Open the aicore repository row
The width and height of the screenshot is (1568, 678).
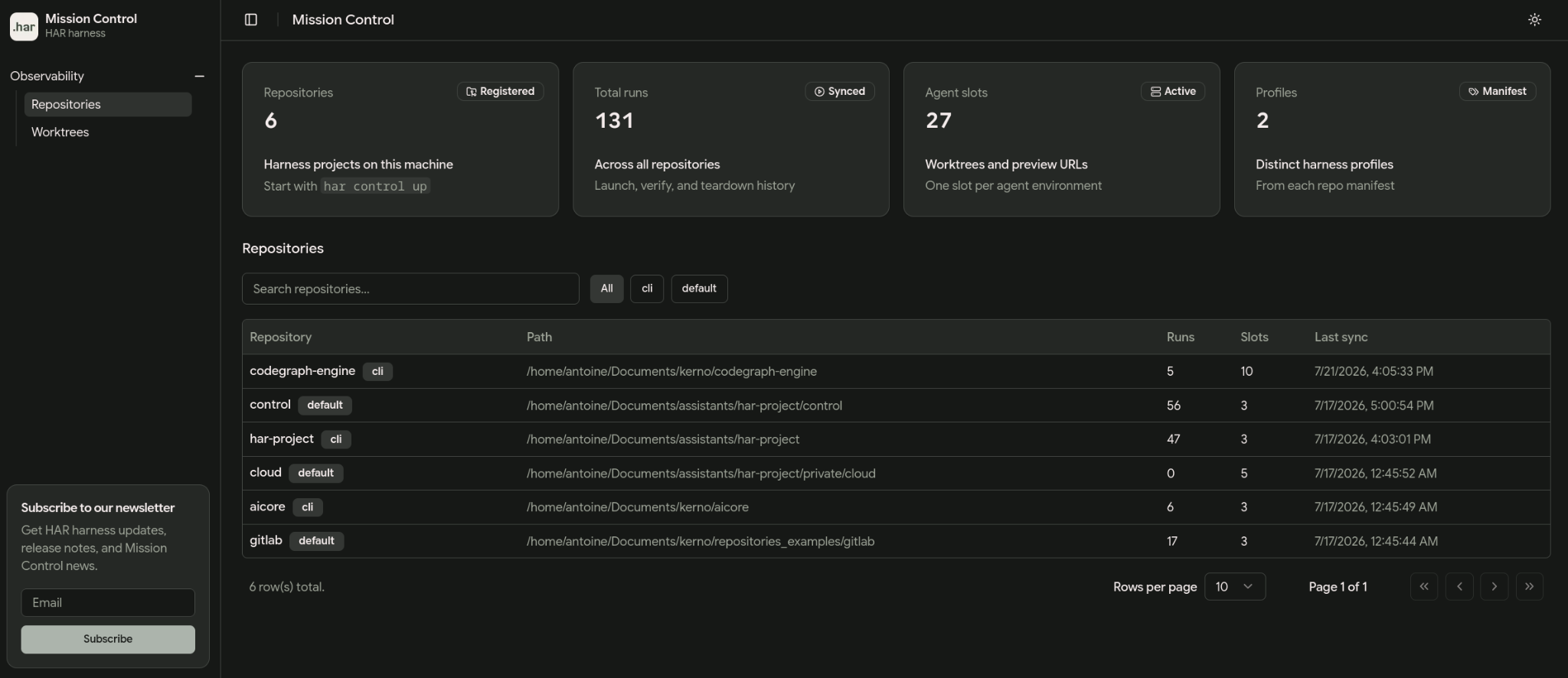[x=896, y=507]
